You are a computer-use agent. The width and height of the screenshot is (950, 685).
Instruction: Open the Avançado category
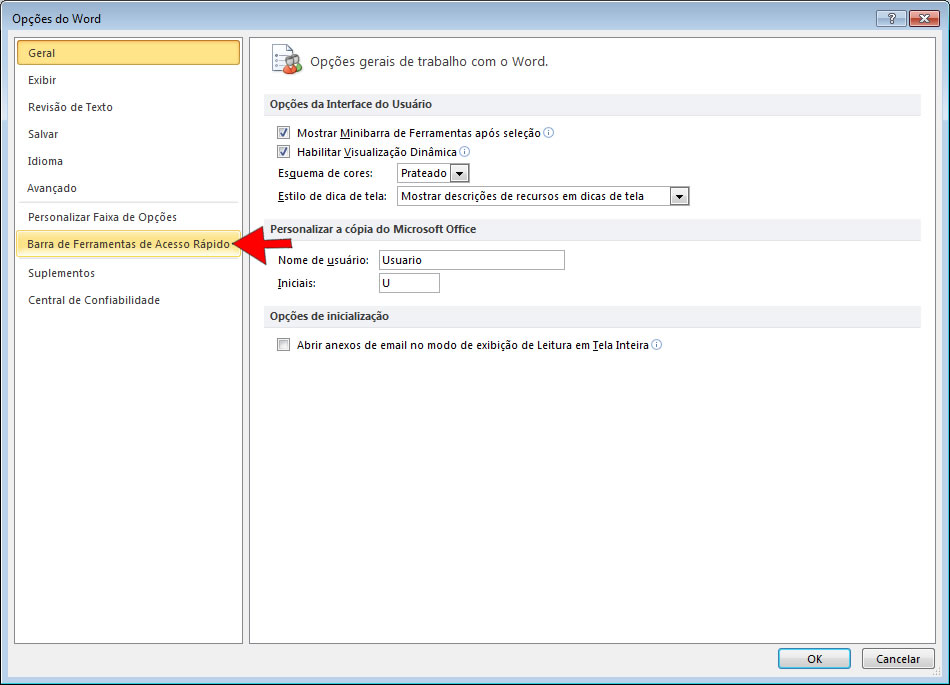coord(128,188)
